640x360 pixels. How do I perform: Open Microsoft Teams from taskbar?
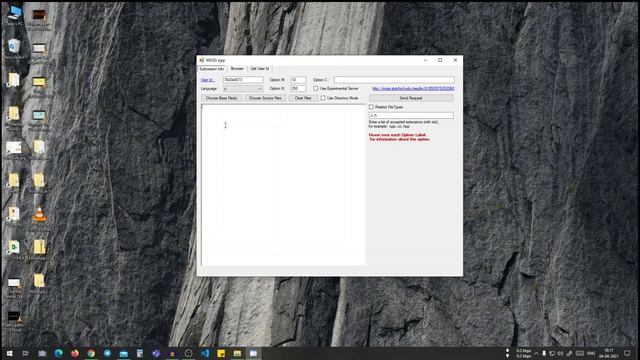click(x=156, y=353)
